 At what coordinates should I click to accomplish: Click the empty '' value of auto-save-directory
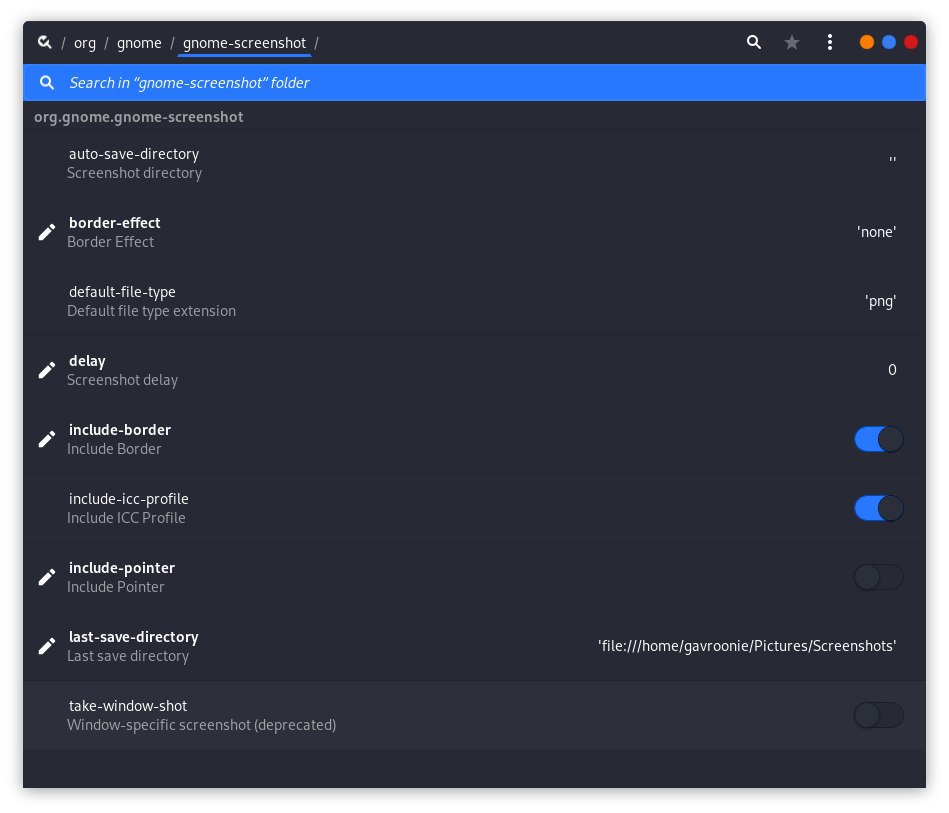[x=892, y=160]
